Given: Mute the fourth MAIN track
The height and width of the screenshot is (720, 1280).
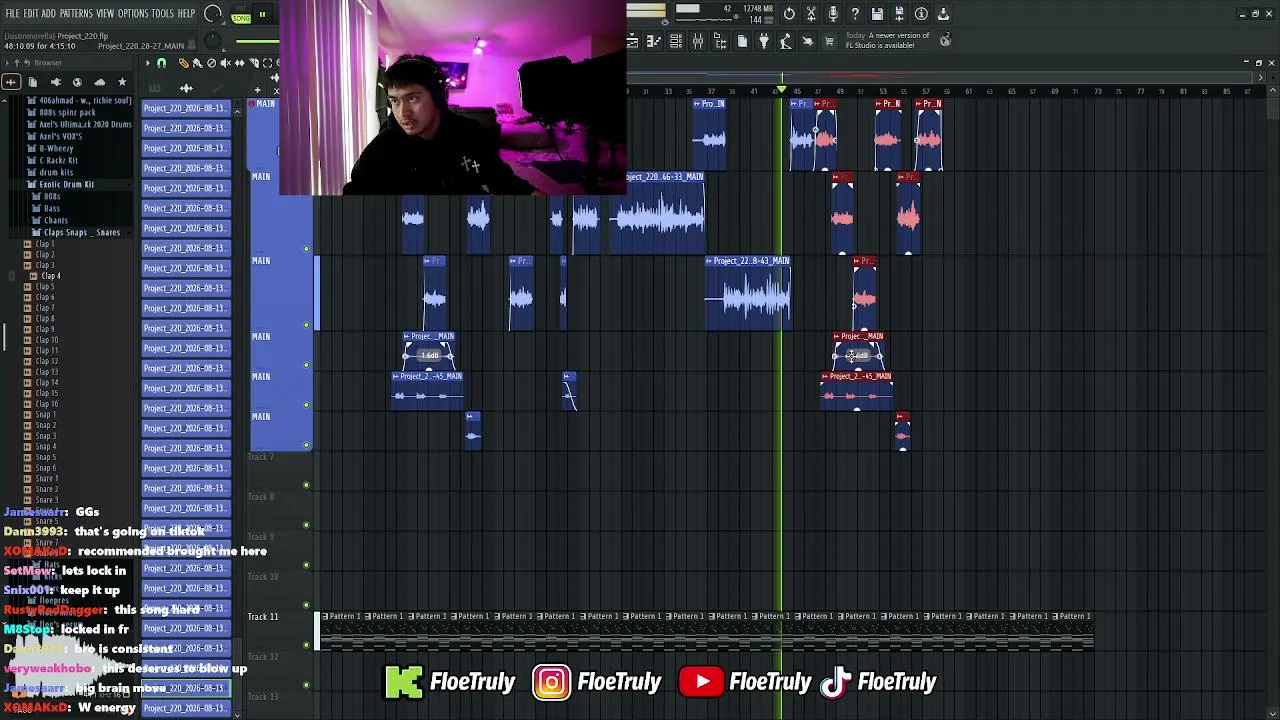Looking at the screenshot, I should point(306,365).
